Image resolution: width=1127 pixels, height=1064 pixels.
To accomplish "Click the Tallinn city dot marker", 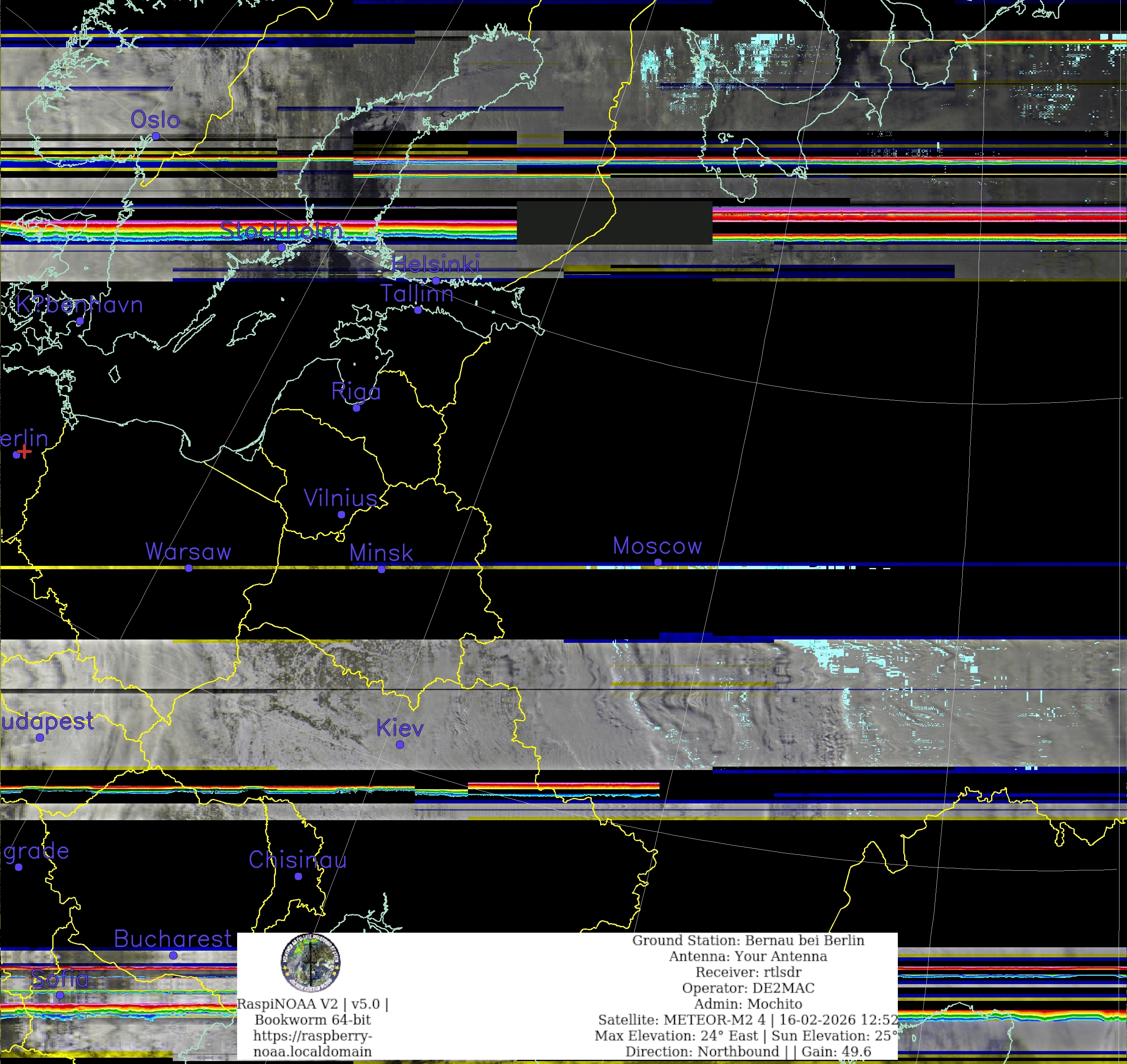I will click(x=418, y=310).
